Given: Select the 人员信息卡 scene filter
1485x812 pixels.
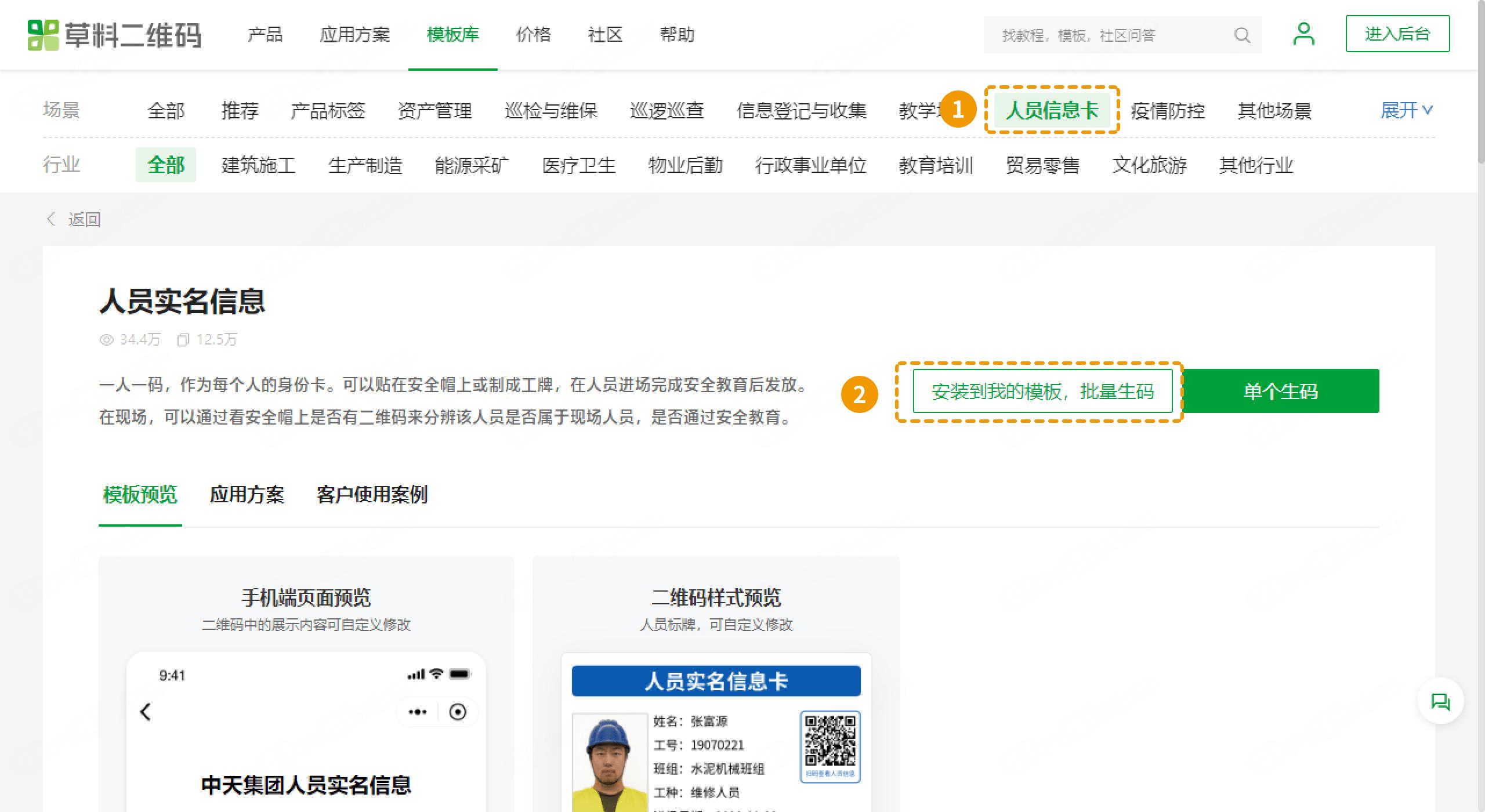Looking at the screenshot, I should coord(1052,111).
